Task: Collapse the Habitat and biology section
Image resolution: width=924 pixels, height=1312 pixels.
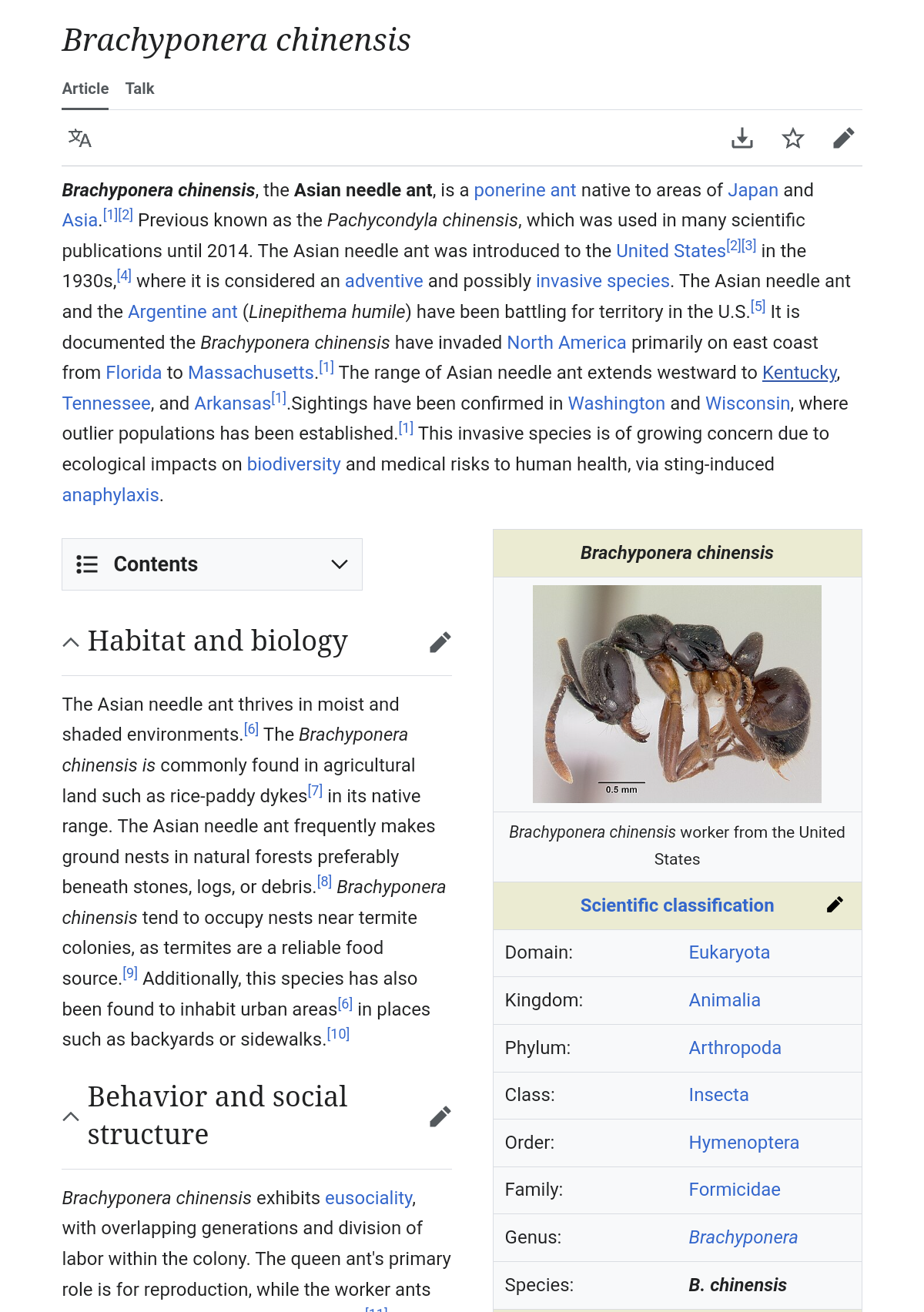Action: point(71,642)
